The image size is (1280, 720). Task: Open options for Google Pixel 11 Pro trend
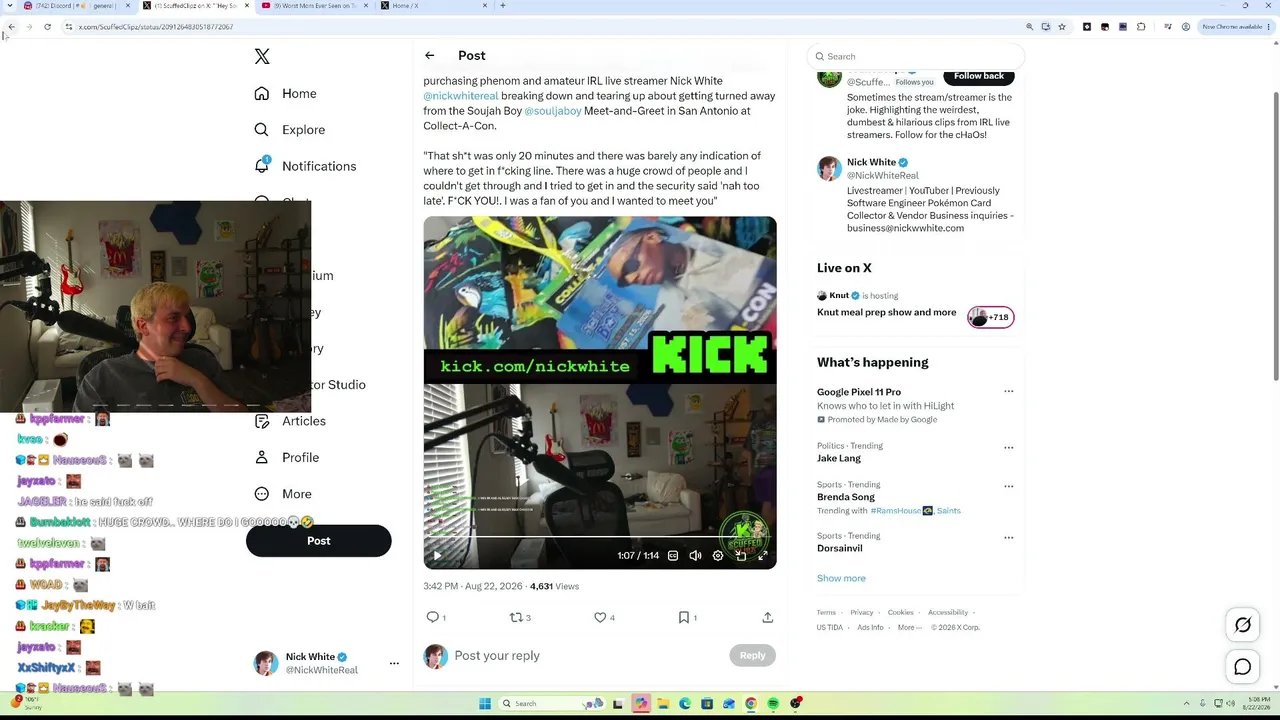point(1008,392)
